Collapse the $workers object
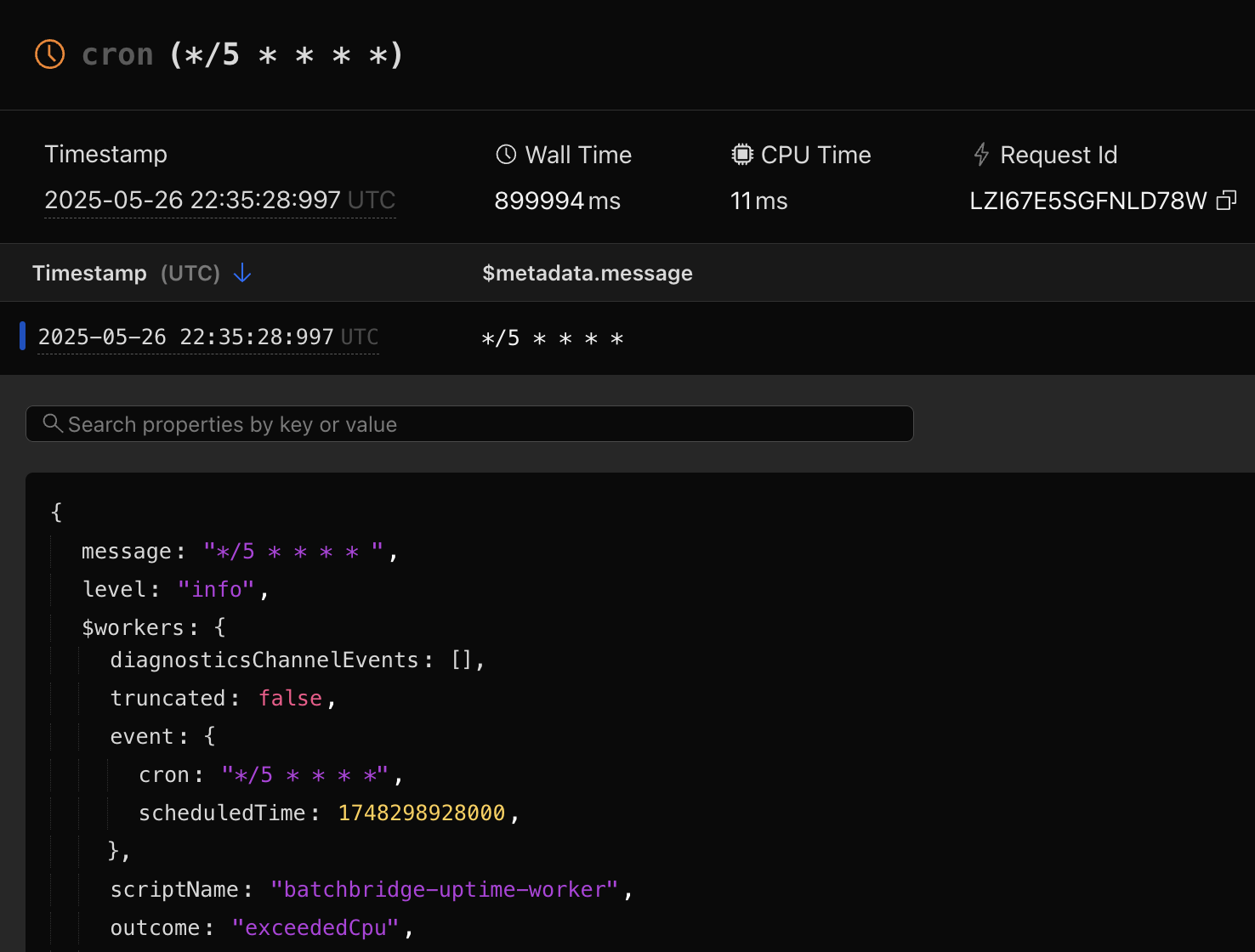This screenshot has height=952, width=1255. tap(219, 627)
